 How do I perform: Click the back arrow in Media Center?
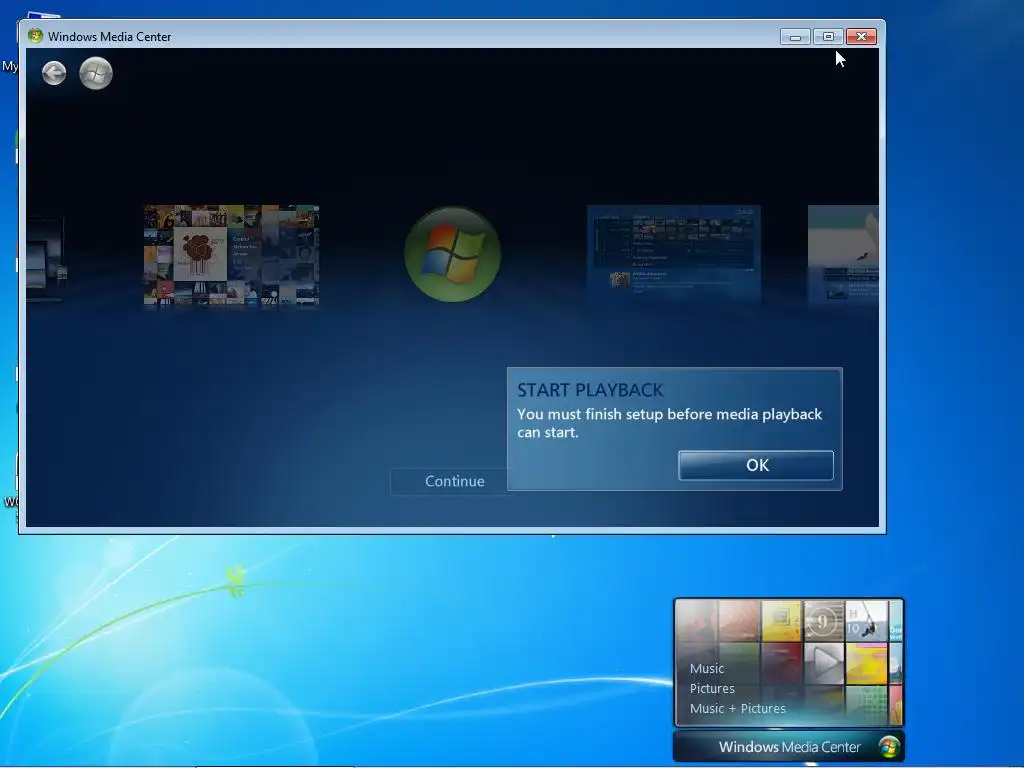click(x=54, y=73)
